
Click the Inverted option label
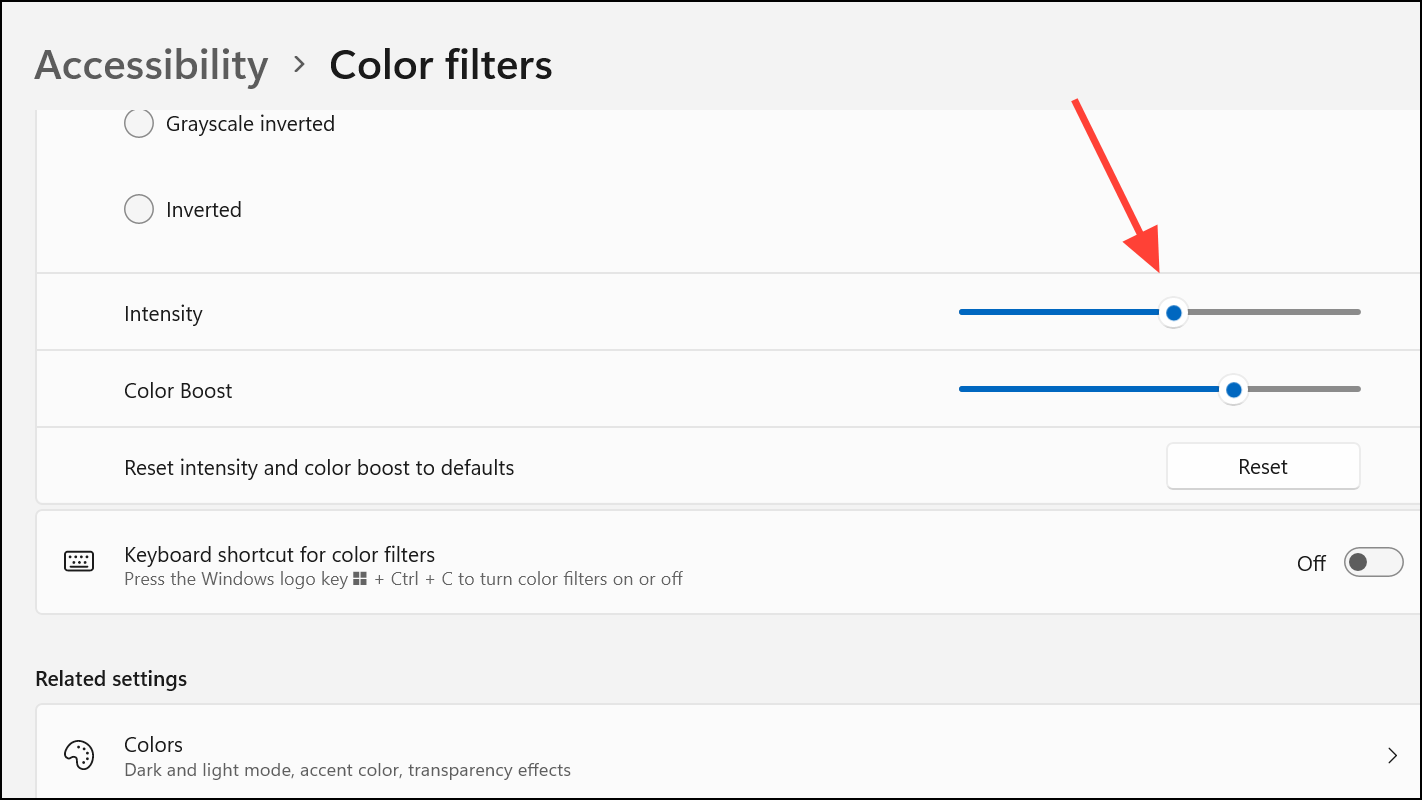204,210
